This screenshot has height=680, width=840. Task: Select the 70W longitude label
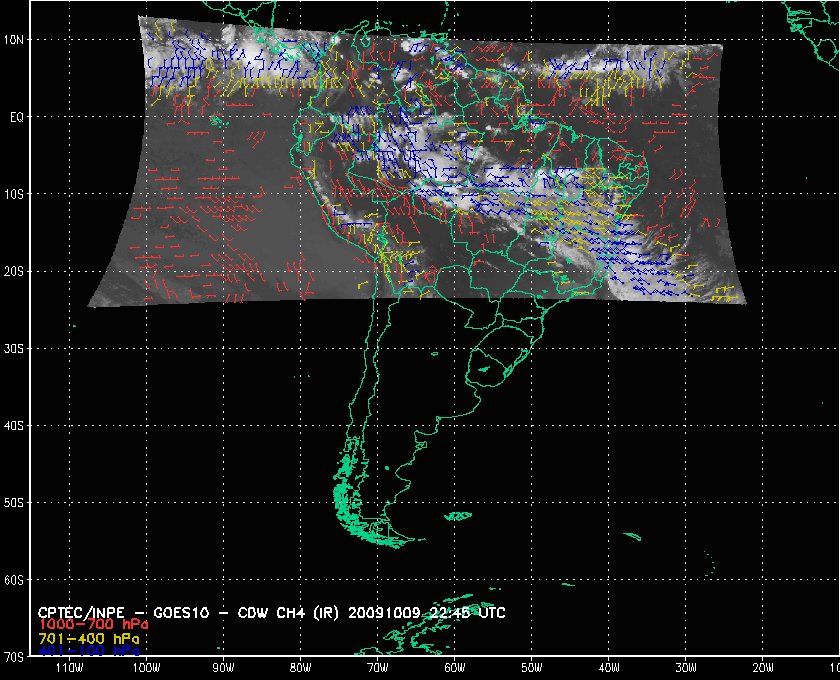[377, 667]
